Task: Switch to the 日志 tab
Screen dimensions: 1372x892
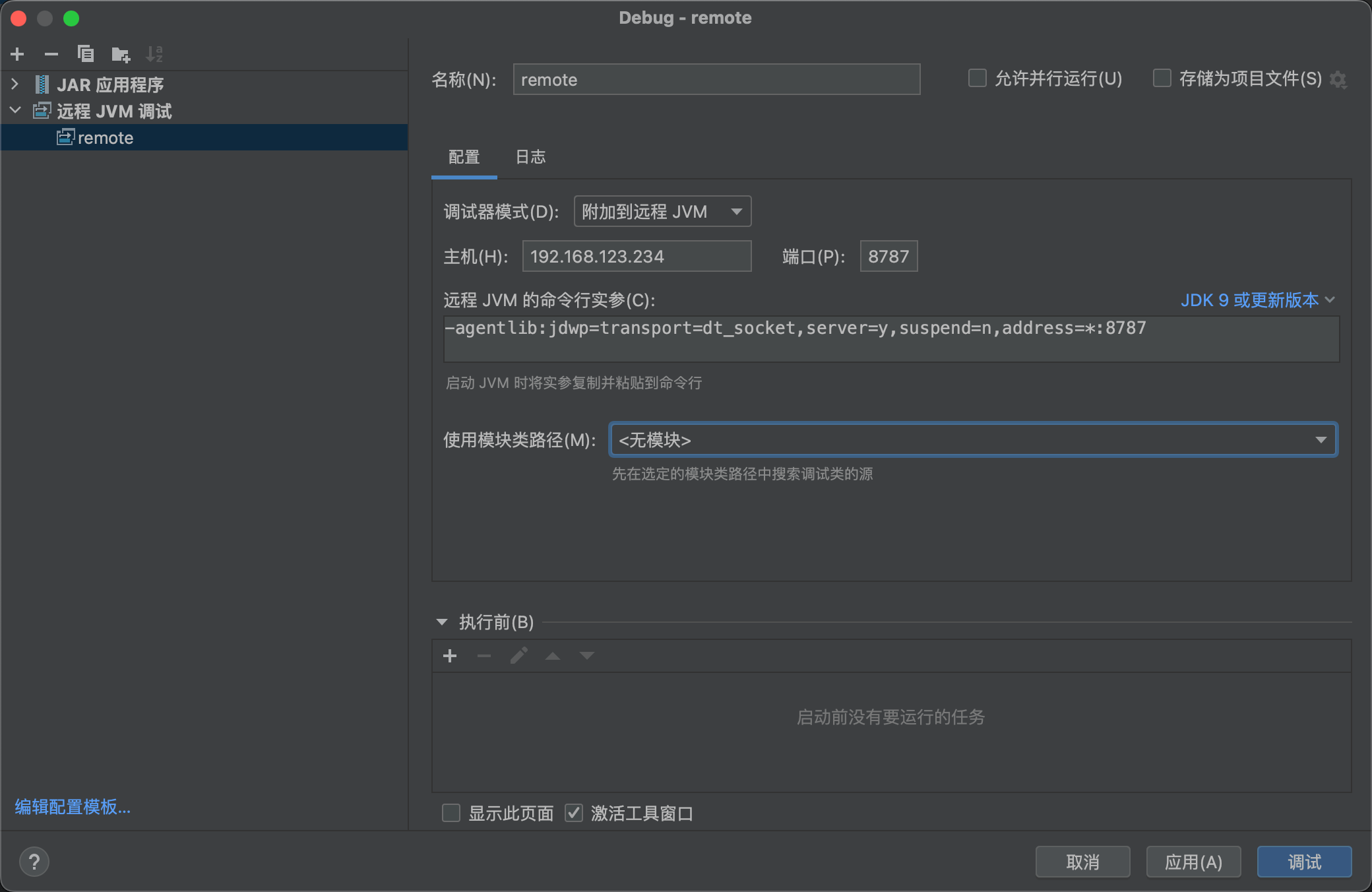Action: coord(530,157)
